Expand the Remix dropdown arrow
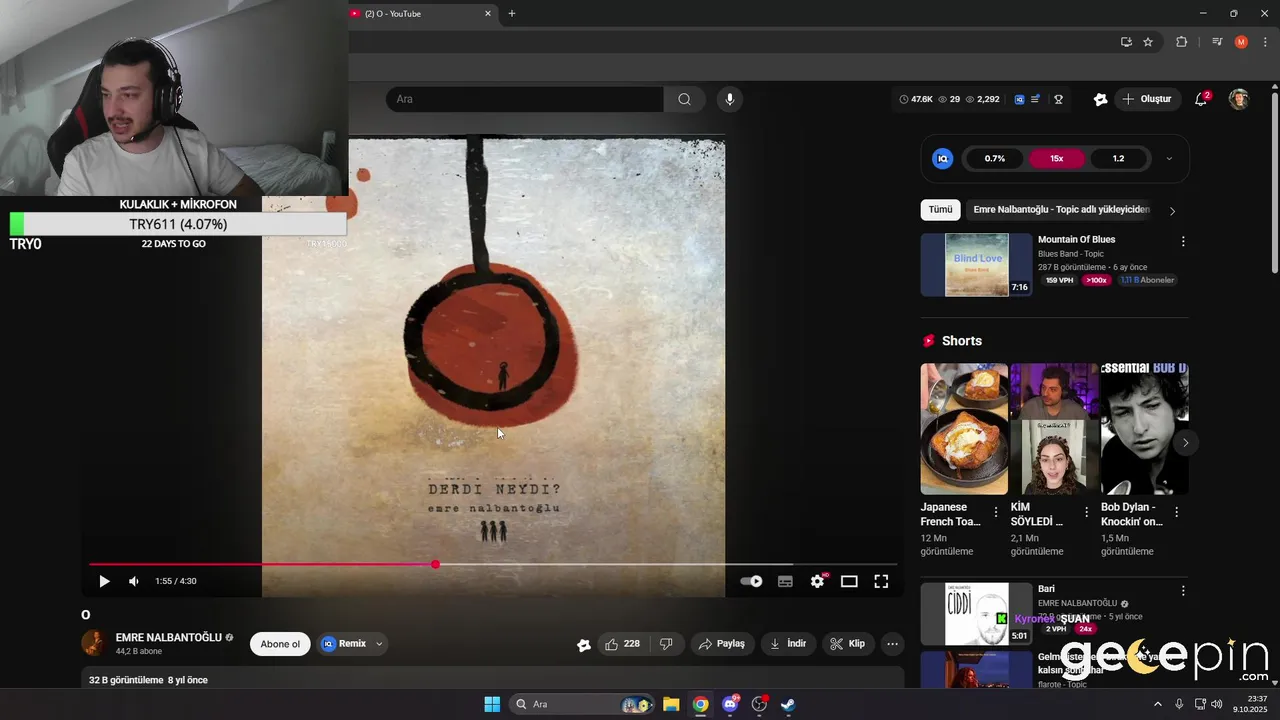Image resolution: width=1280 pixels, height=720 pixels. click(x=379, y=644)
